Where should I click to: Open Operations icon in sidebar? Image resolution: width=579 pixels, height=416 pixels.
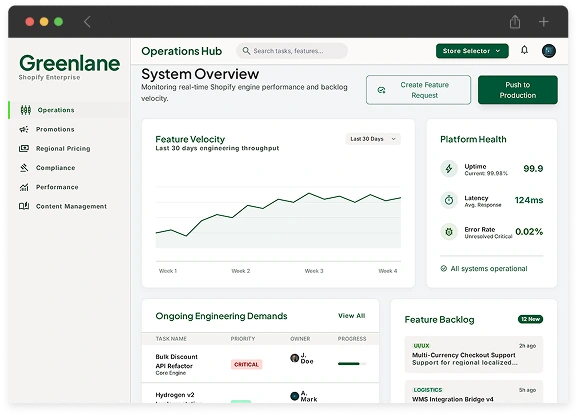25,110
